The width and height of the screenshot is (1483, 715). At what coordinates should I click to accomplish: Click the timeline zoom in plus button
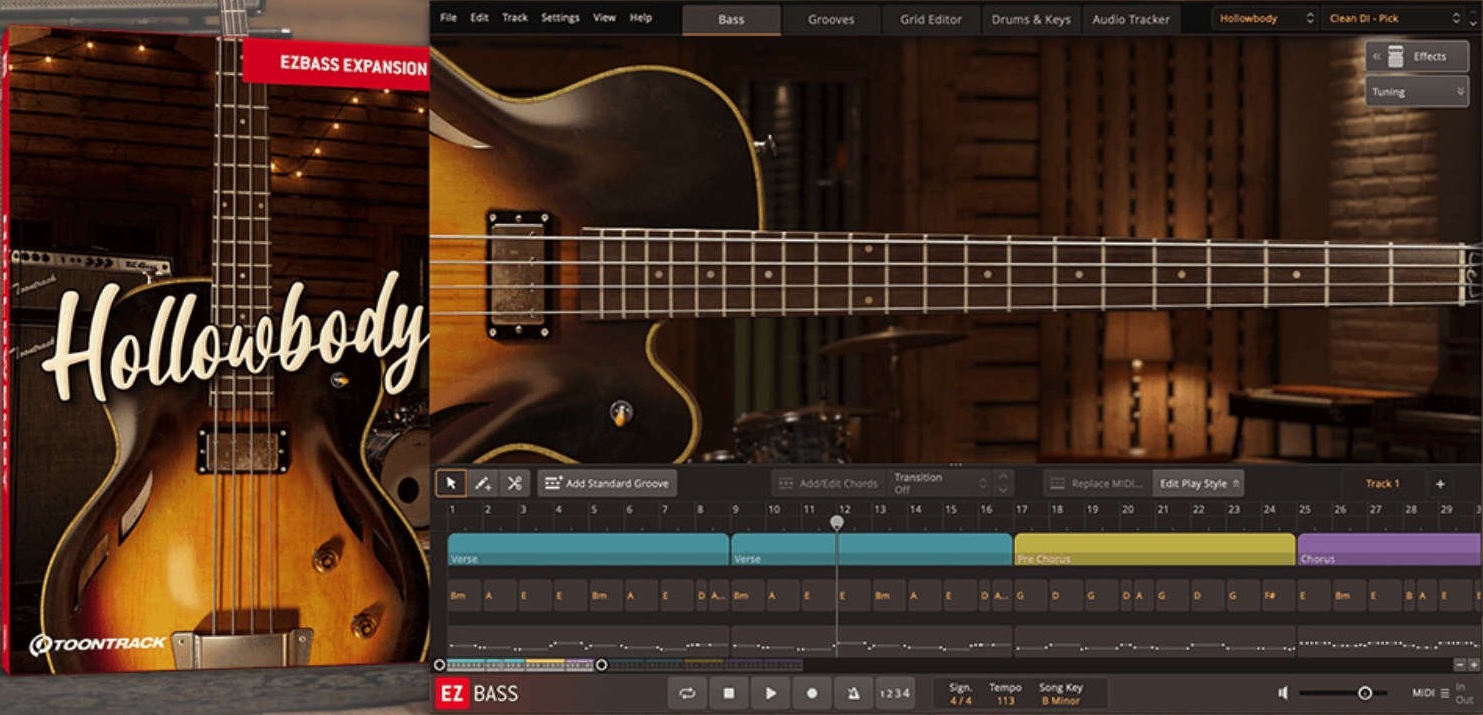click(x=1473, y=665)
